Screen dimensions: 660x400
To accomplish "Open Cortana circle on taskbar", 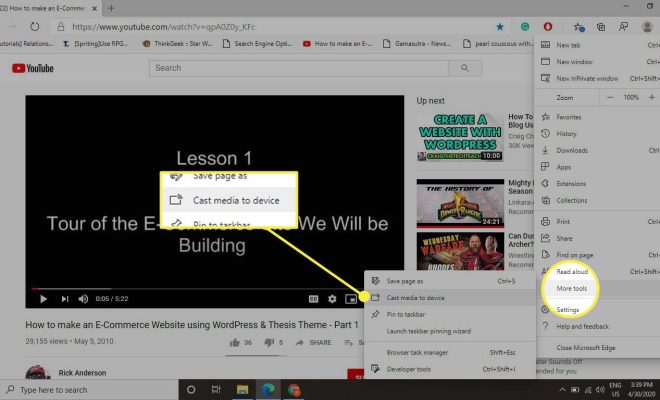I will 191,389.
